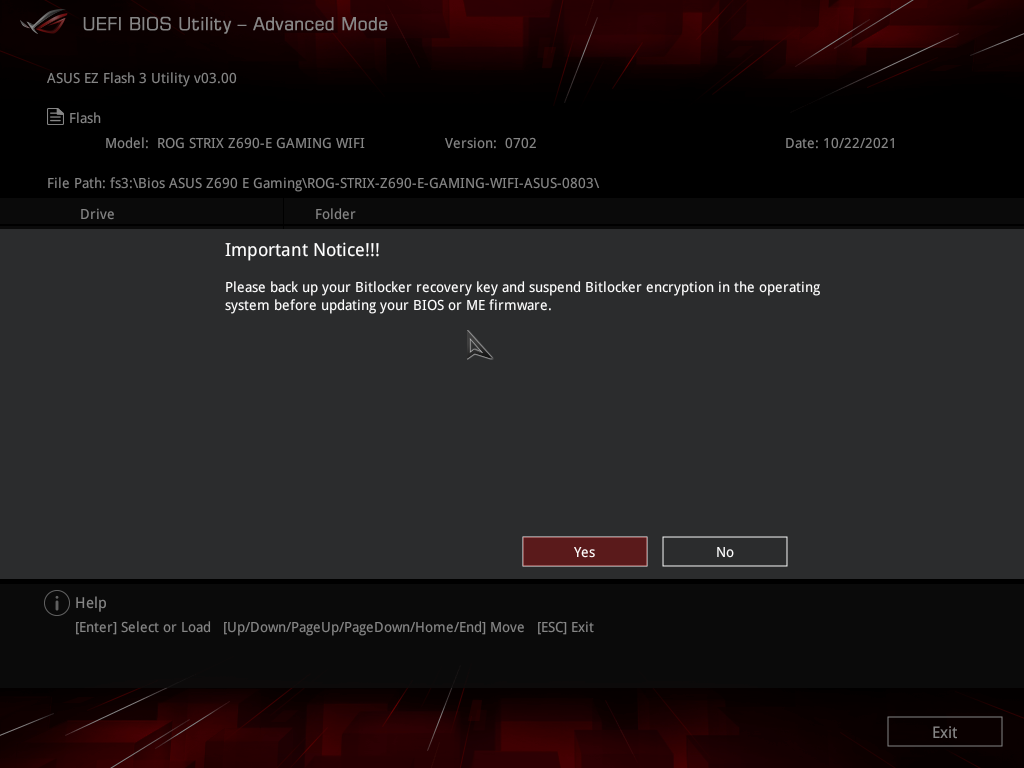
Task: Click the Flash label
Action: (x=85, y=118)
